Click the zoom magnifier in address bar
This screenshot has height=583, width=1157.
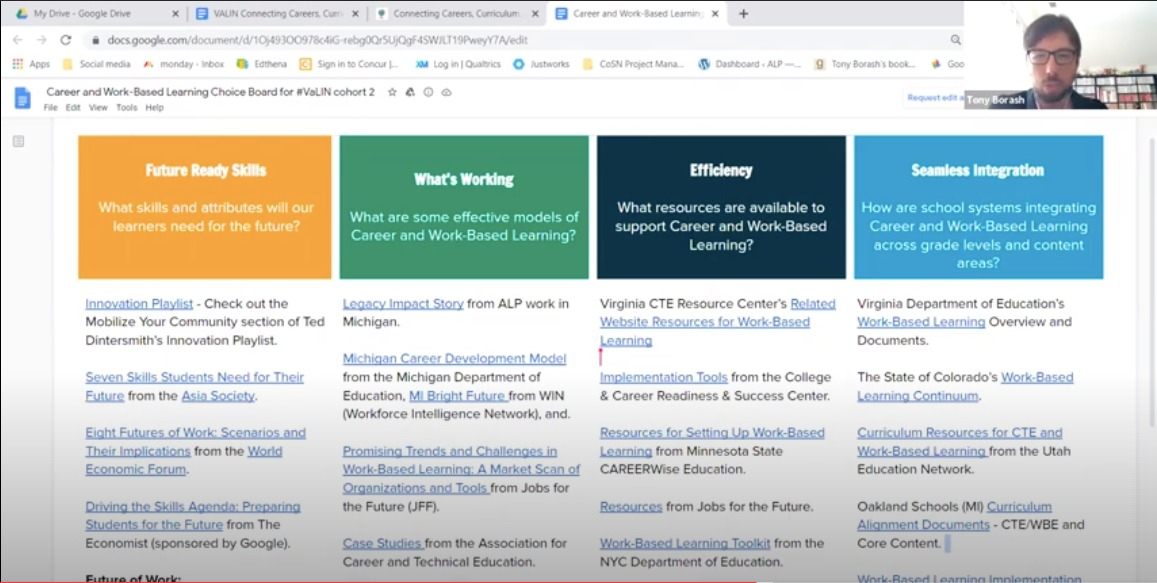955,40
